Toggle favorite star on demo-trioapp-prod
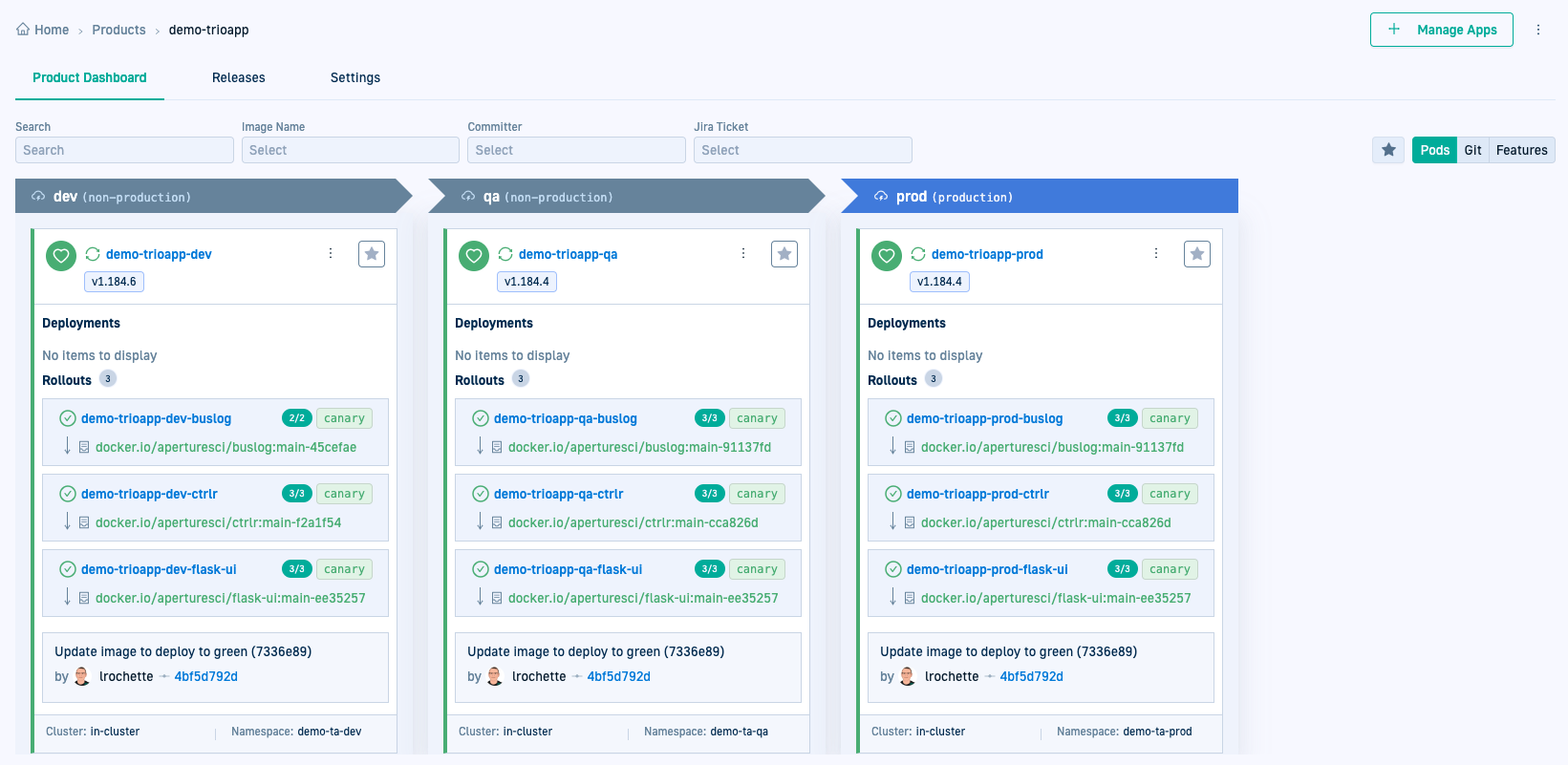1568x765 pixels. pyautogui.click(x=1197, y=254)
